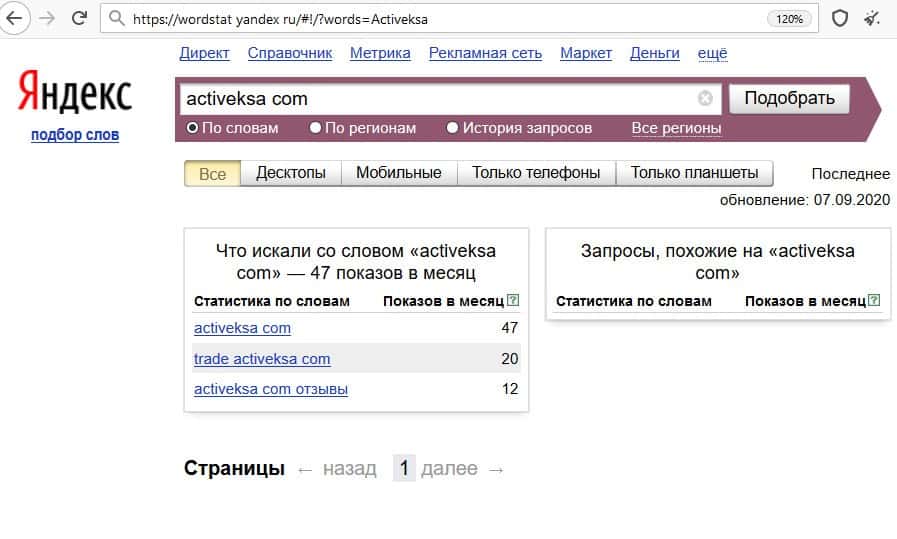This screenshot has width=897, height=539.
Task: Click the Страницы label
Action: pyautogui.click(x=234, y=468)
